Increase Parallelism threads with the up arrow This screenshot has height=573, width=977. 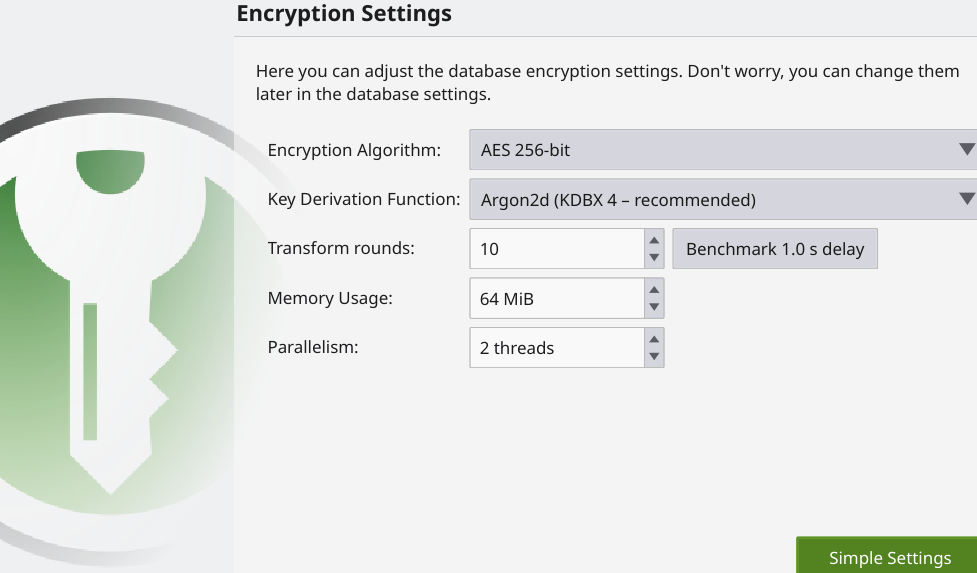[x=654, y=339]
